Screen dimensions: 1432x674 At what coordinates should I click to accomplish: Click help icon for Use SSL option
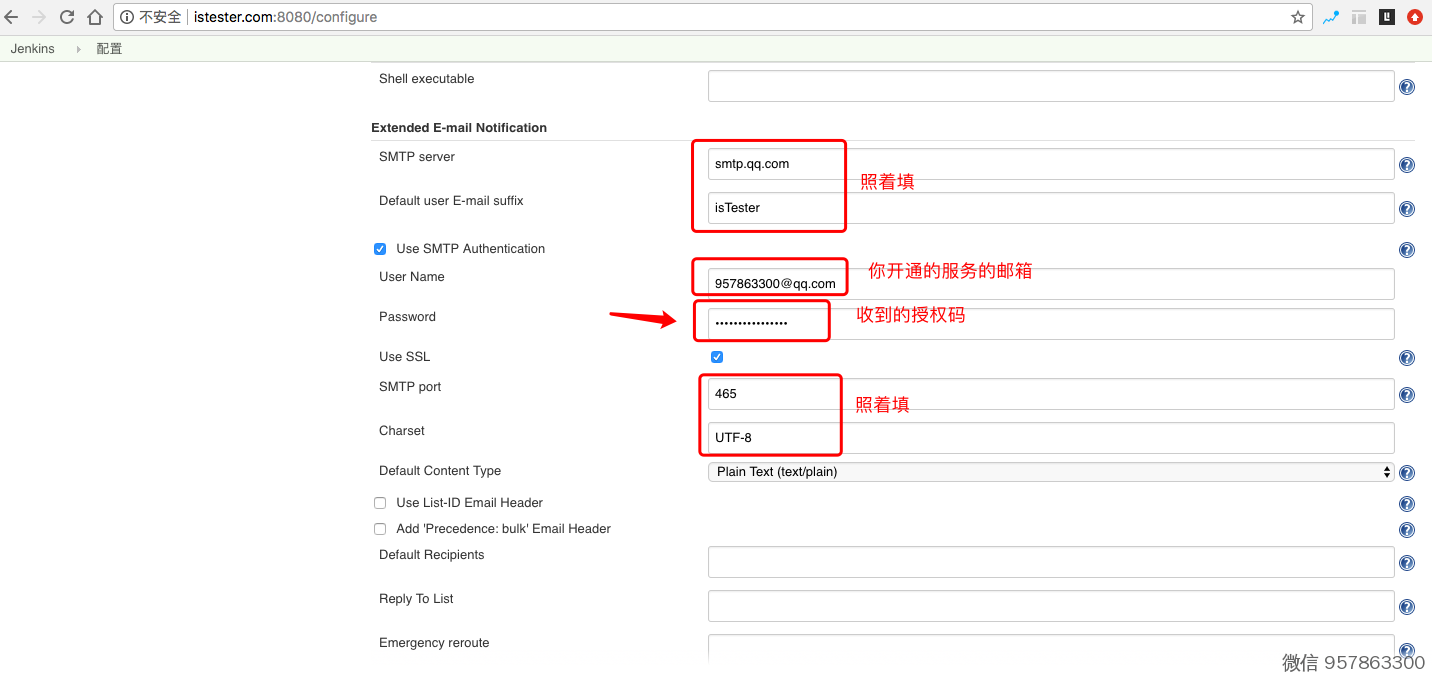(1407, 358)
